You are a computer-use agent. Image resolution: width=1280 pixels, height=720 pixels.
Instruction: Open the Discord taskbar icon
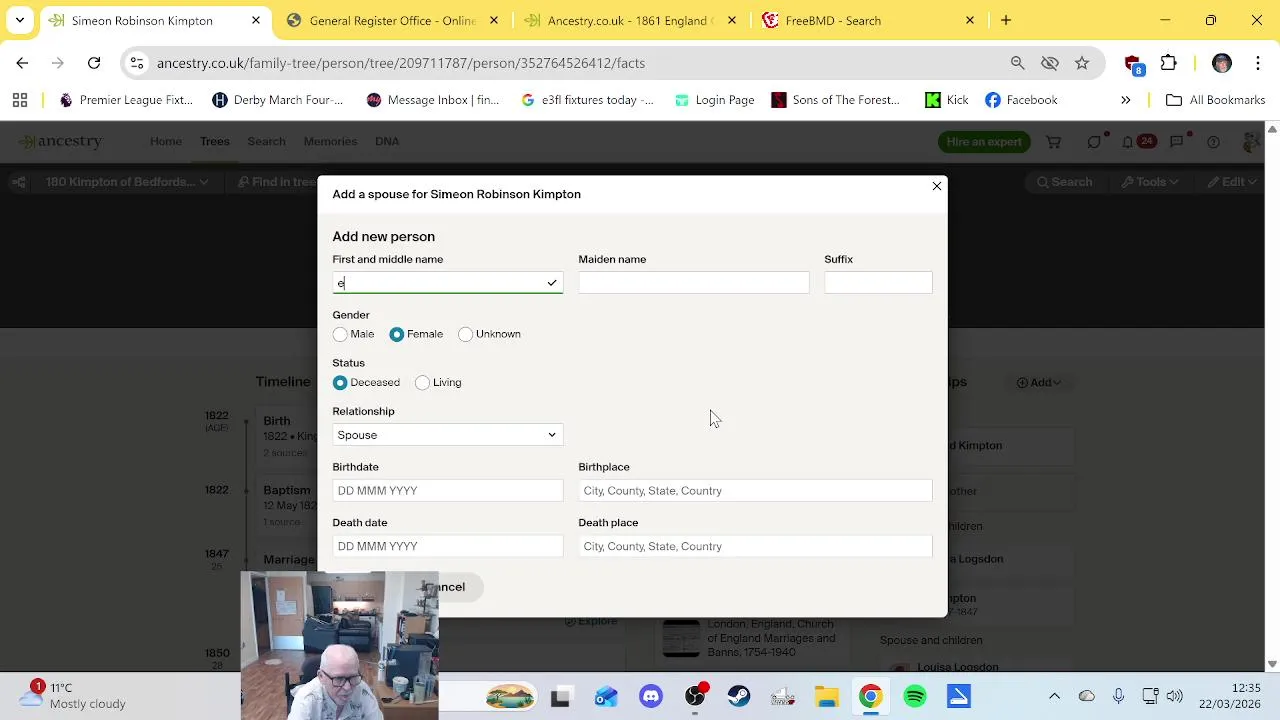tap(651, 697)
